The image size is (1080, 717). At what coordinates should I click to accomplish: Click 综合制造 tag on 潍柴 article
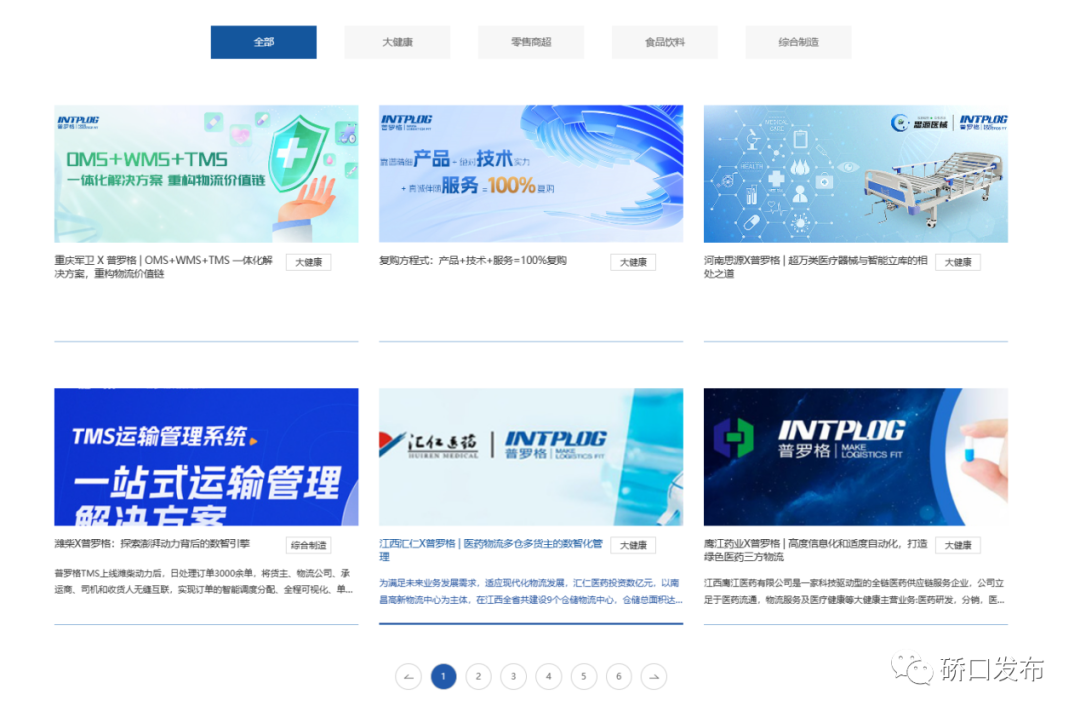308,545
